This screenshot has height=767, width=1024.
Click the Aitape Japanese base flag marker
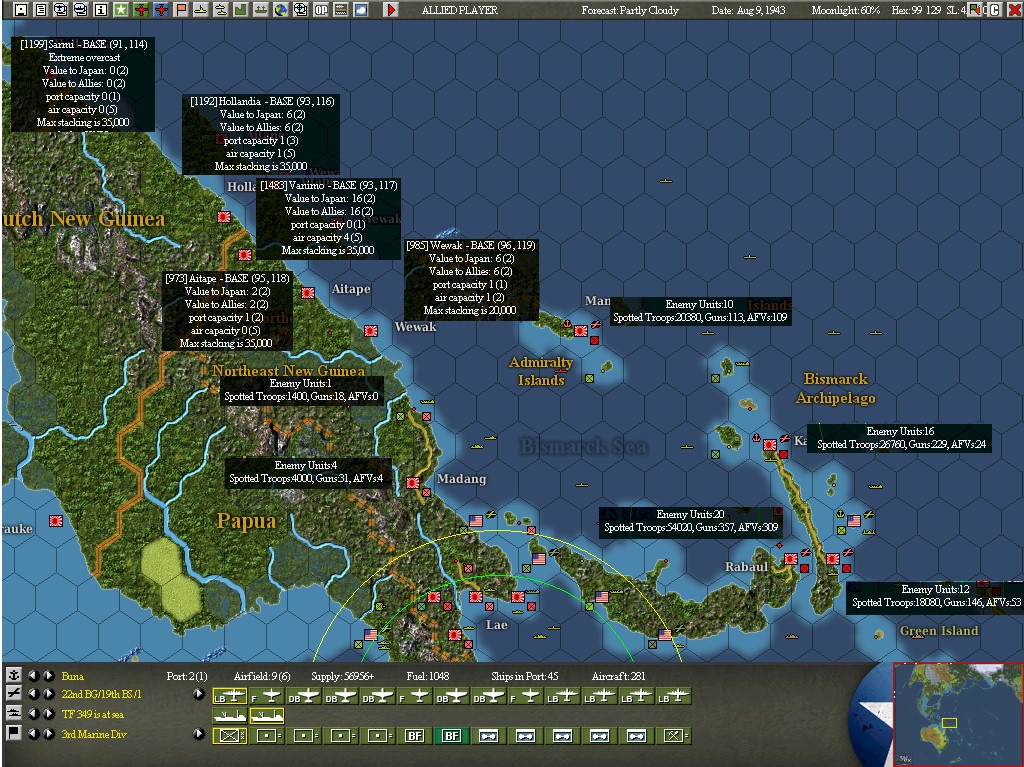pos(308,293)
